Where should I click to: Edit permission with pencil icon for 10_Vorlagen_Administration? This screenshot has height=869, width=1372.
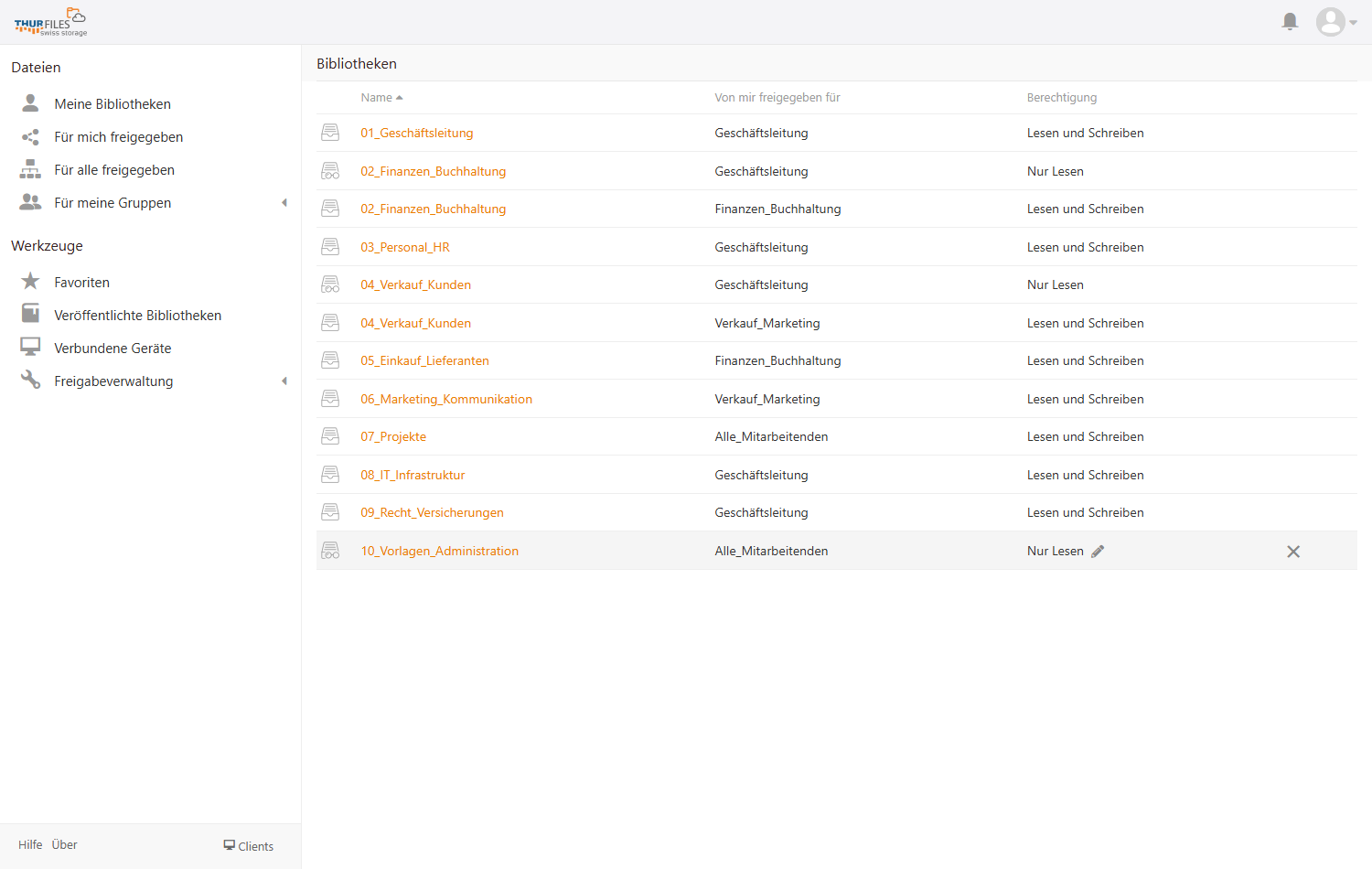point(1098,551)
